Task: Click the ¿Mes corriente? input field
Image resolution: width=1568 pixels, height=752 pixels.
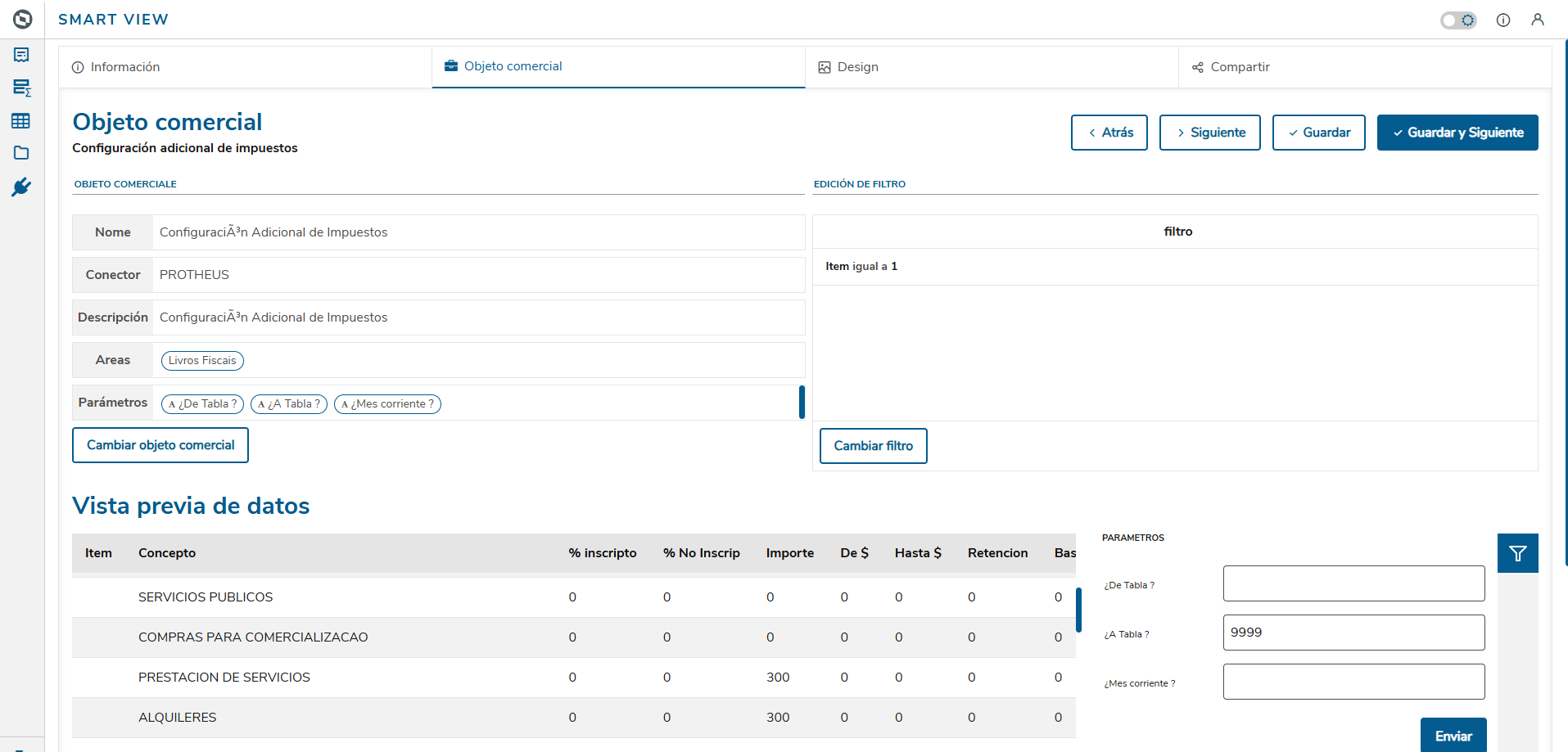Action: [1353, 682]
